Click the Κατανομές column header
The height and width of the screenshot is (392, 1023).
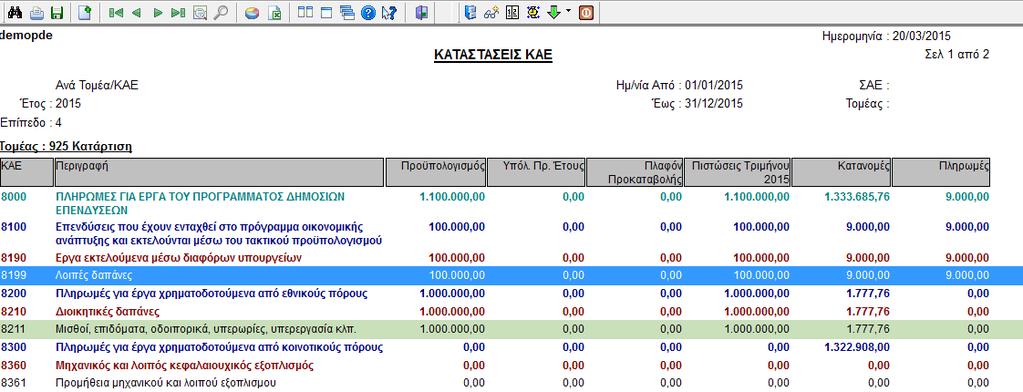pyautogui.click(x=842, y=173)
